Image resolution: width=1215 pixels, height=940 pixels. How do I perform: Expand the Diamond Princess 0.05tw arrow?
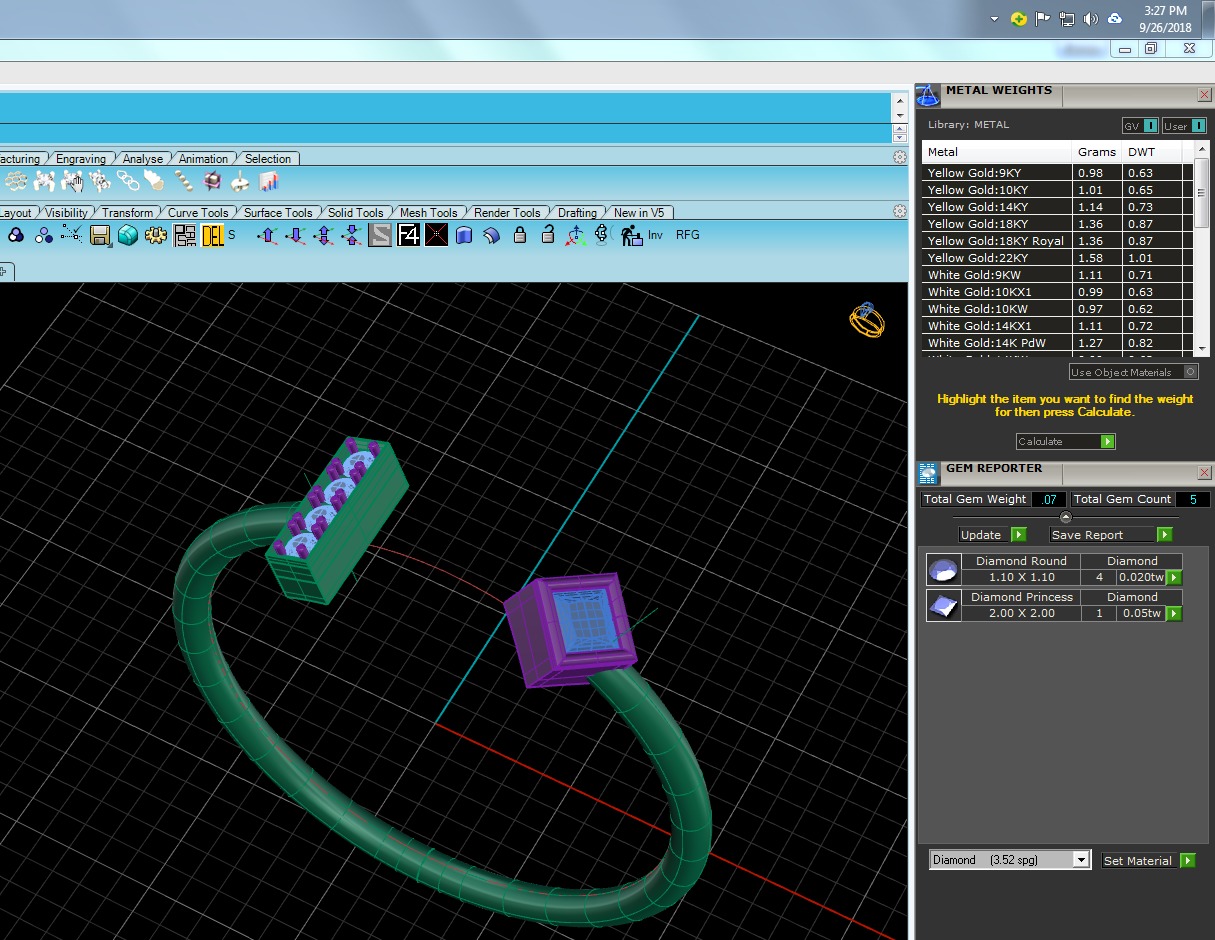coord(1174,613)
